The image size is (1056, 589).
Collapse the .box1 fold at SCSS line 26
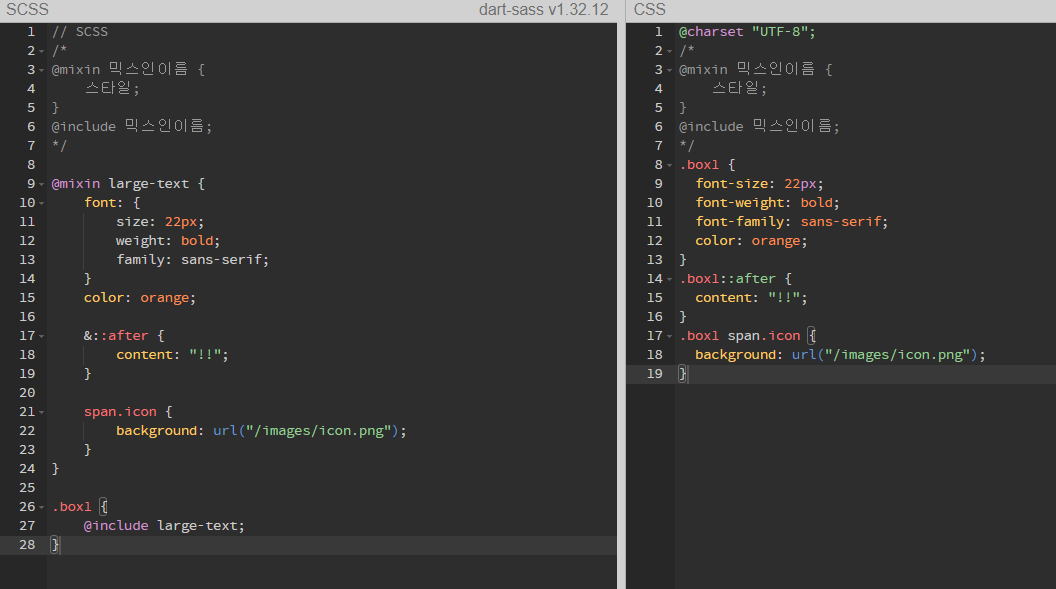click(42, 507)
